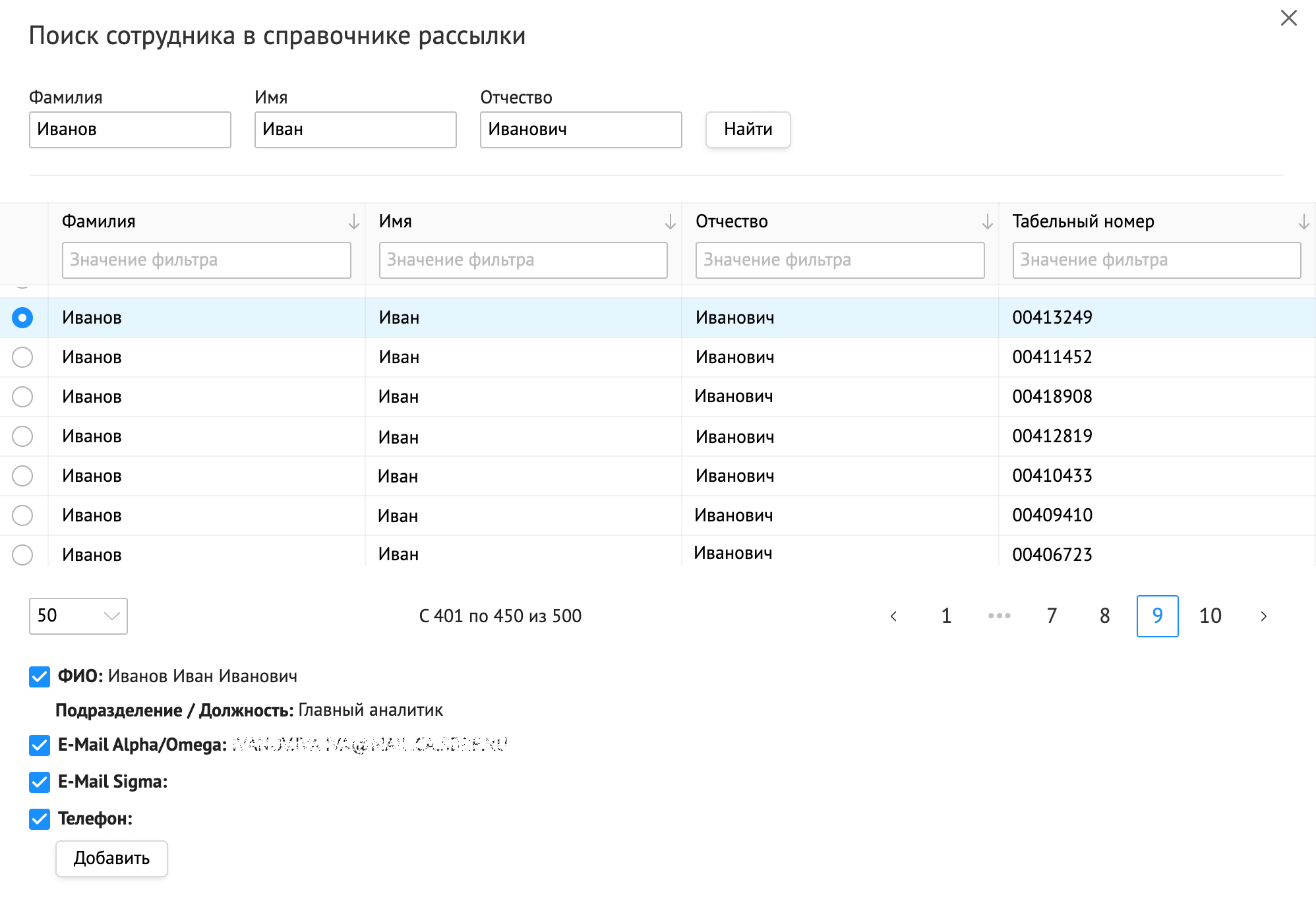Viewport: 1316px width, 901px height.
Task: Go to next page arrow
Action: 1263,616
